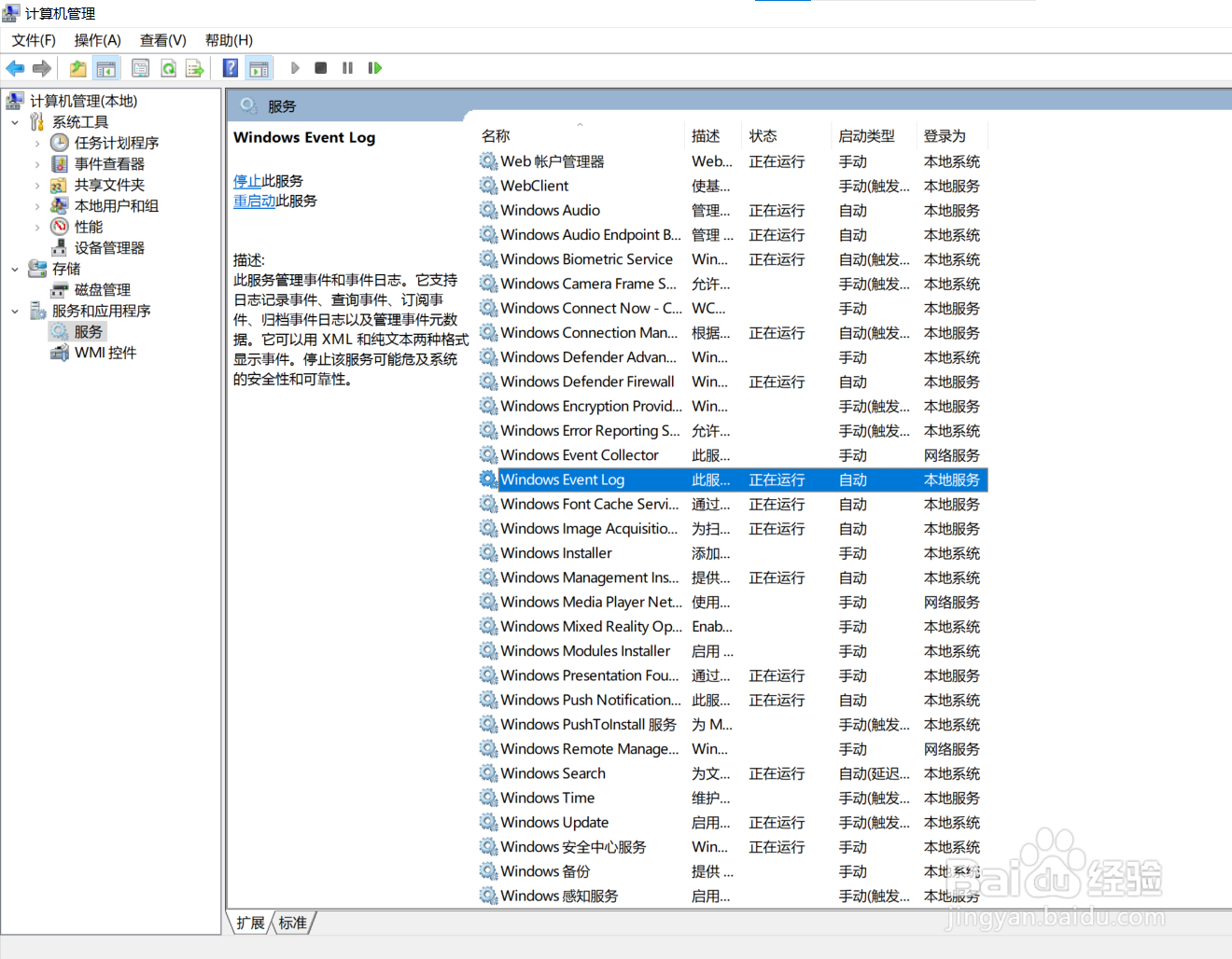Click gear icon of Windows Search row
1232x959 pixels.
[x=488, y=773]
